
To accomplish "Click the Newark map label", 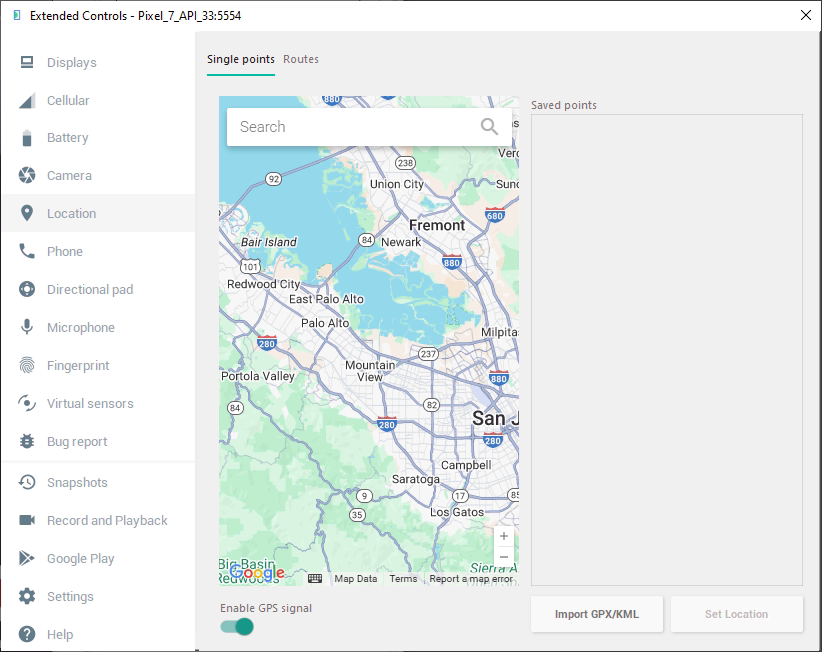I will point(401,242).
